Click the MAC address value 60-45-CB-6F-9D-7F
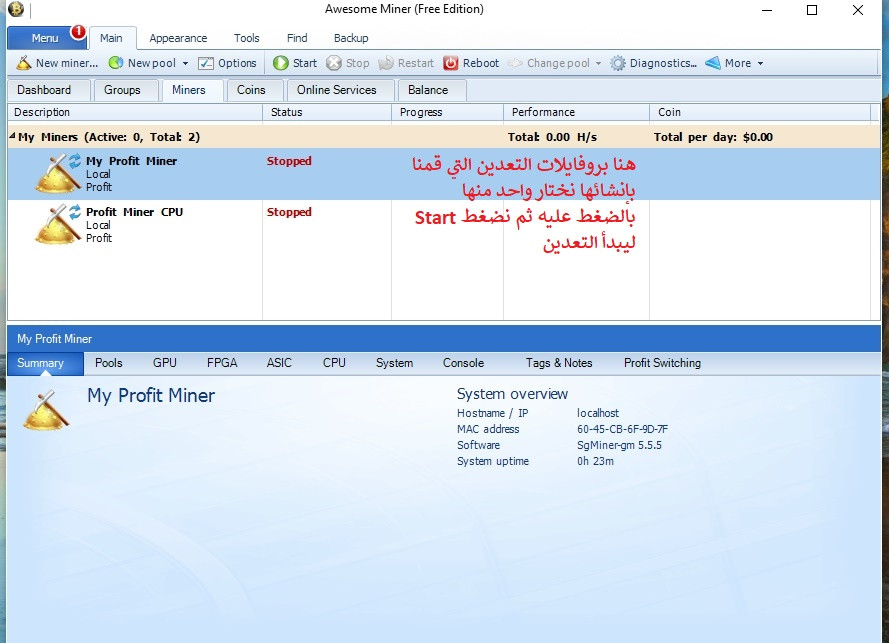Screen dimensions: 889x643 tap(623, 429)
